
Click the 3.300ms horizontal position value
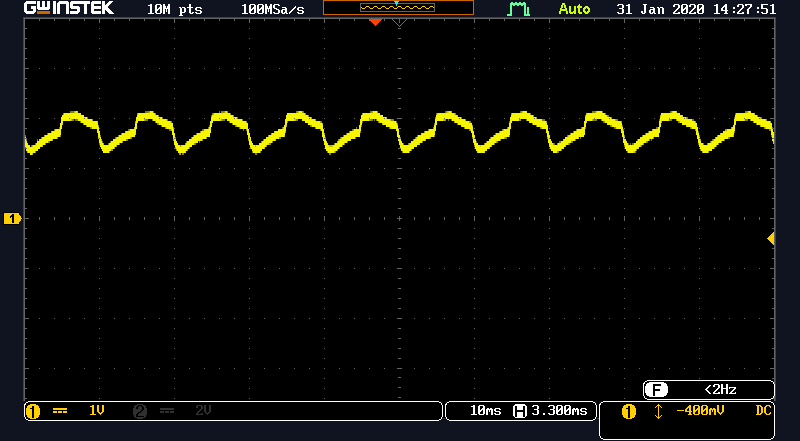pos(562,411)
